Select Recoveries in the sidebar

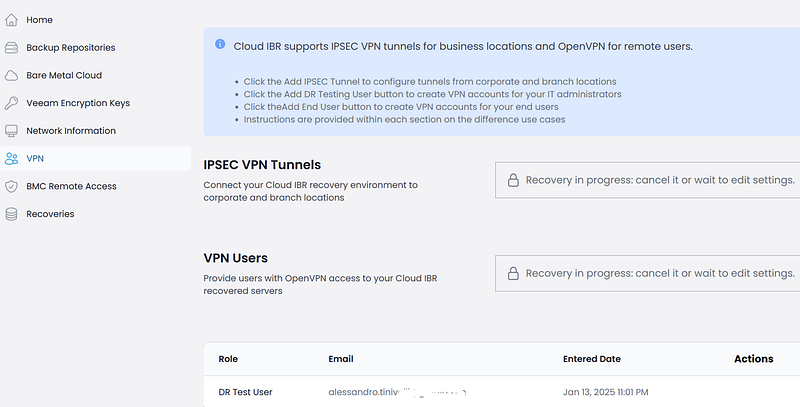[50, 214]
